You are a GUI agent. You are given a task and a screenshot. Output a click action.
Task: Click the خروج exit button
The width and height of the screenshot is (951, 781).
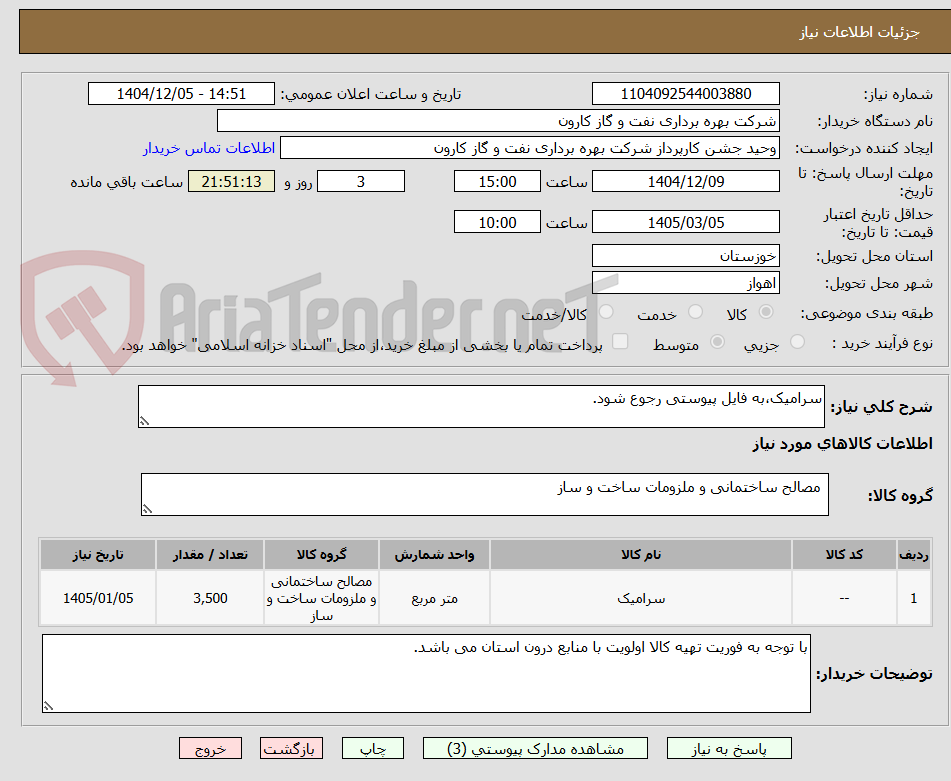(210, 748)
